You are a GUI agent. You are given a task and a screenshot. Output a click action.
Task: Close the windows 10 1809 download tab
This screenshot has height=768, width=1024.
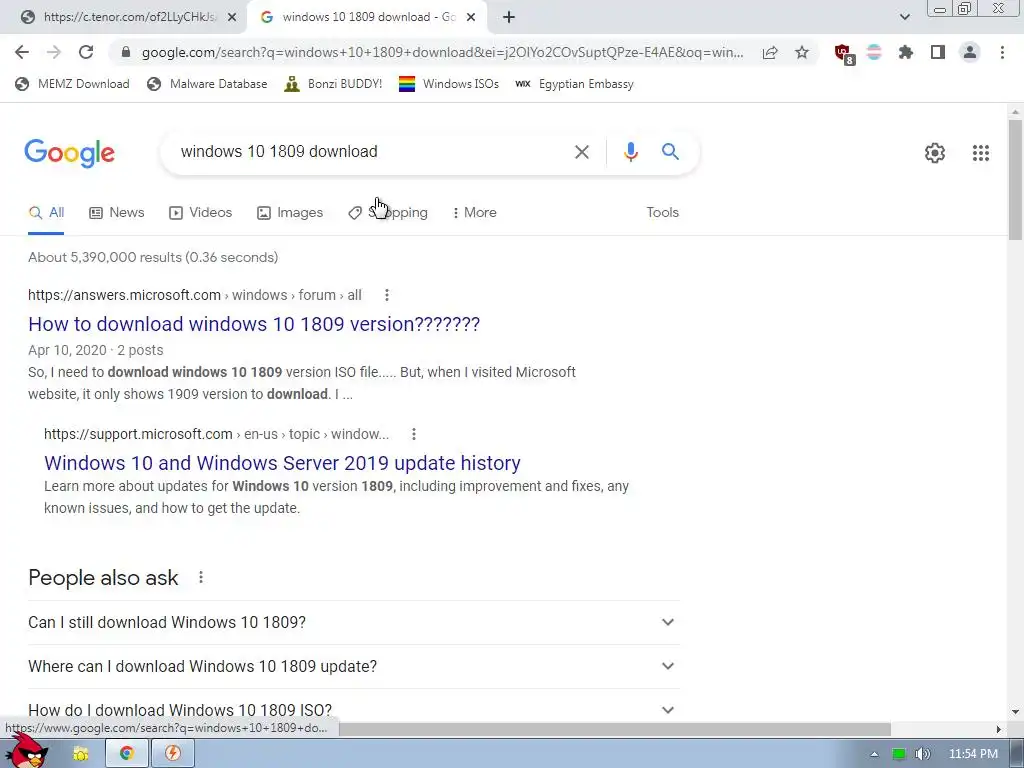click(471, 18)
